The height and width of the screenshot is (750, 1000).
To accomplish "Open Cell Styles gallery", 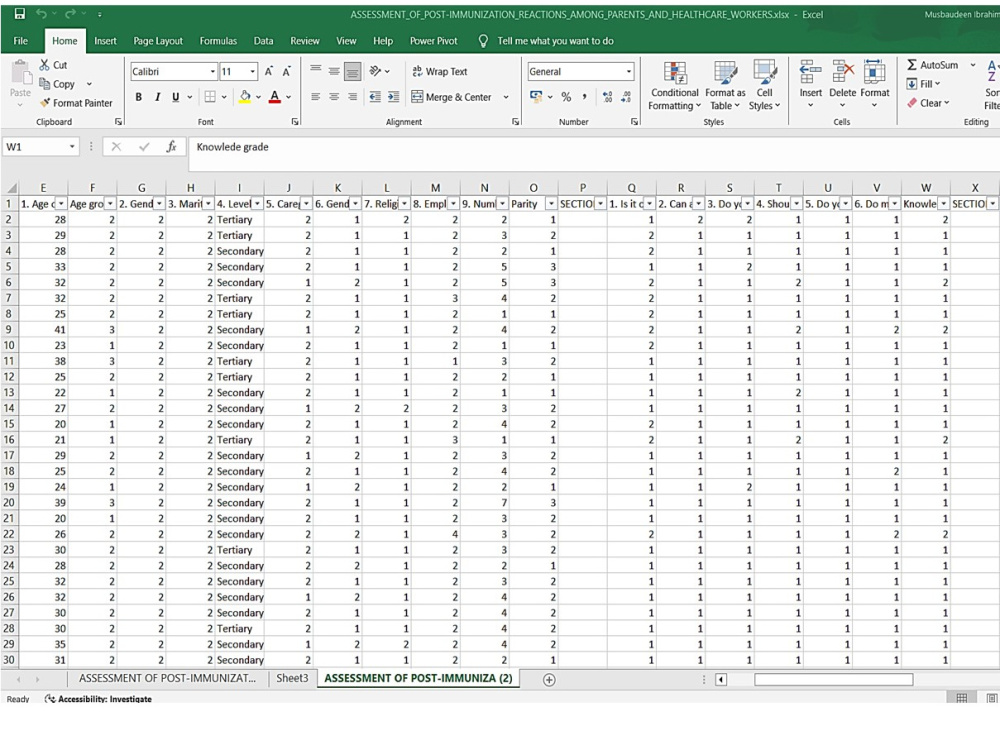I will point(765,86).
